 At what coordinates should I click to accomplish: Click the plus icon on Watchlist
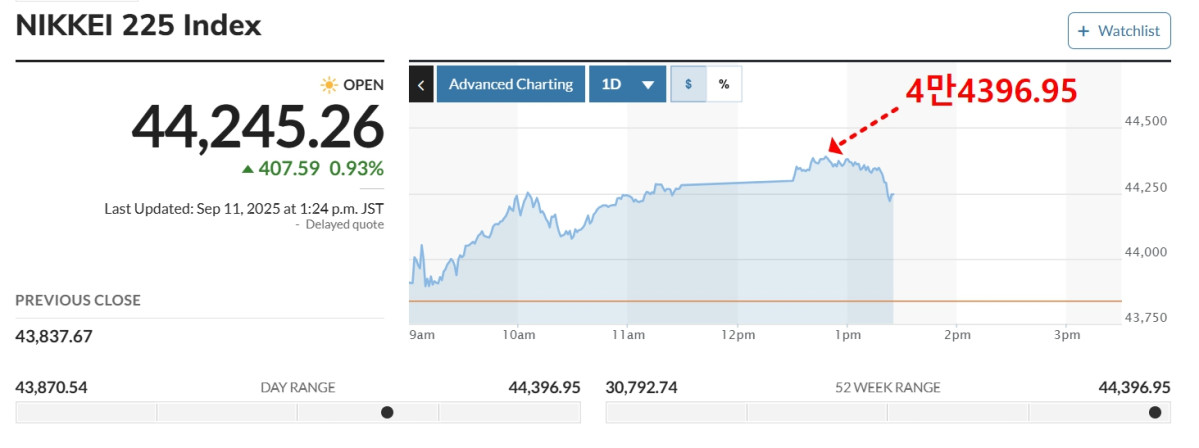click(x=1082, y=31)
